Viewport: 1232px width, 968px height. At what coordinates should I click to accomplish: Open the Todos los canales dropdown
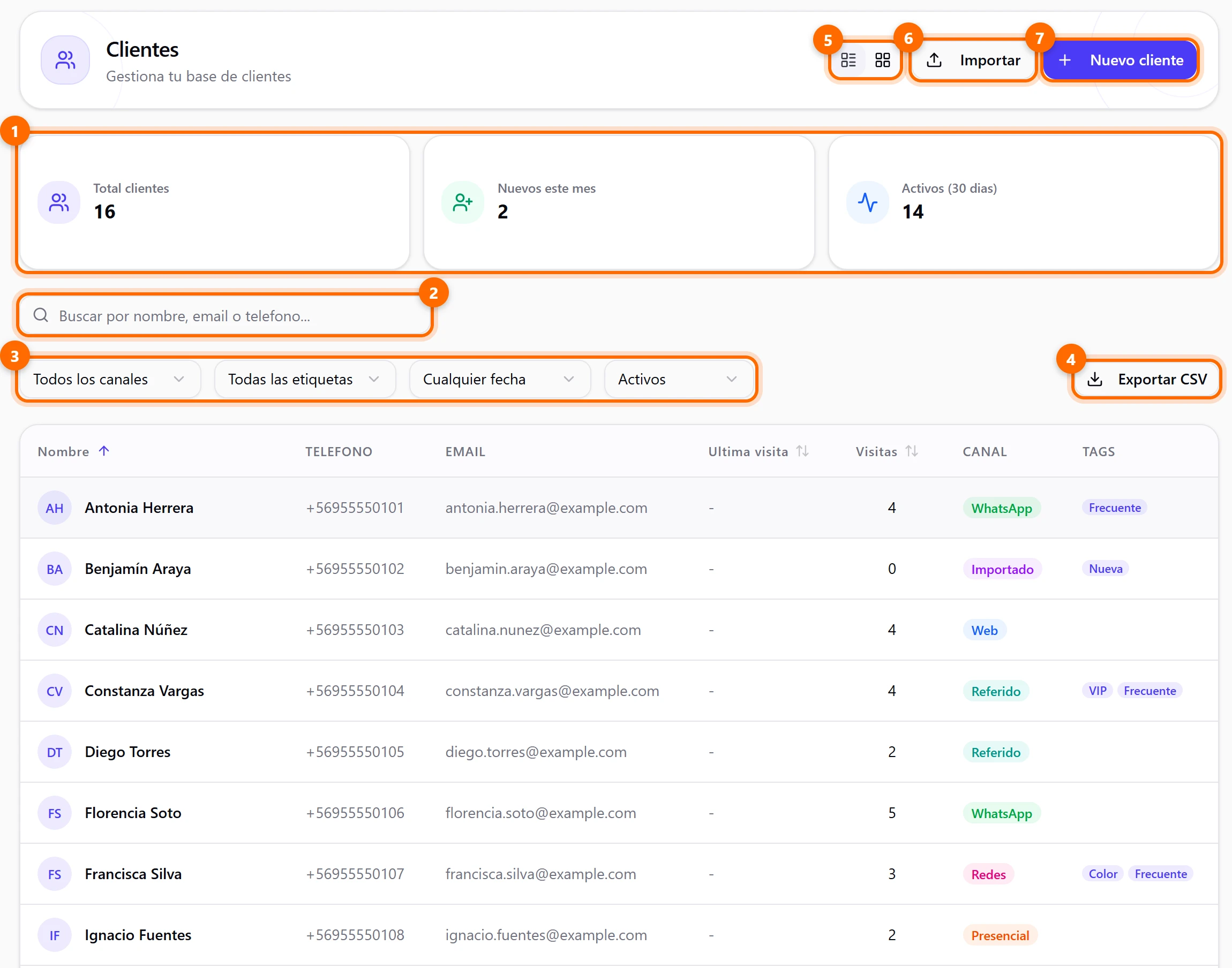coord(109,379)
